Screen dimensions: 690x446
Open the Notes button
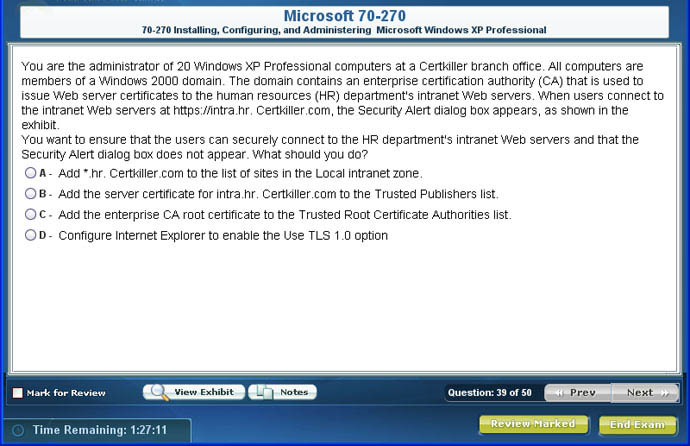coord(282,392)
